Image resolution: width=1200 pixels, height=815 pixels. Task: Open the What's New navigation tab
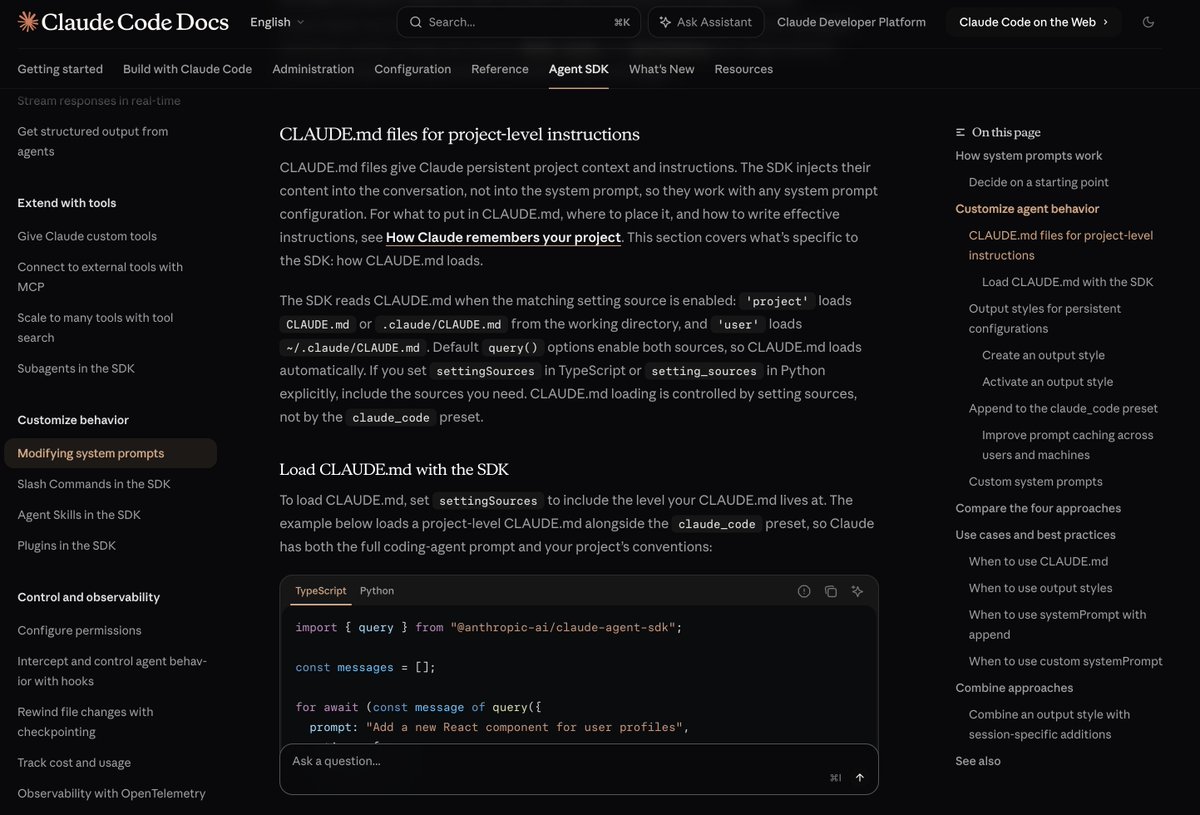tap(661, 69)
